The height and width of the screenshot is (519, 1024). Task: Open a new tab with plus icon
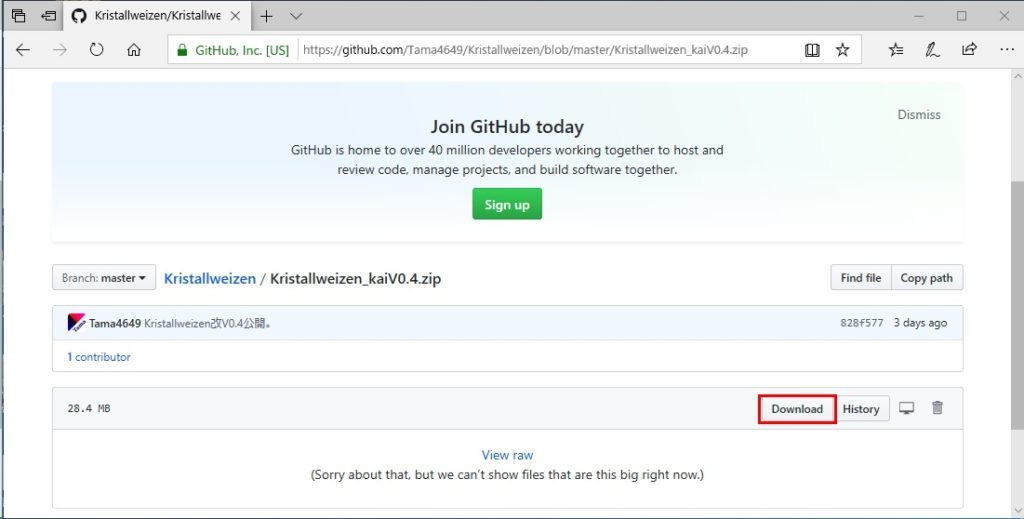pos(266,16)
